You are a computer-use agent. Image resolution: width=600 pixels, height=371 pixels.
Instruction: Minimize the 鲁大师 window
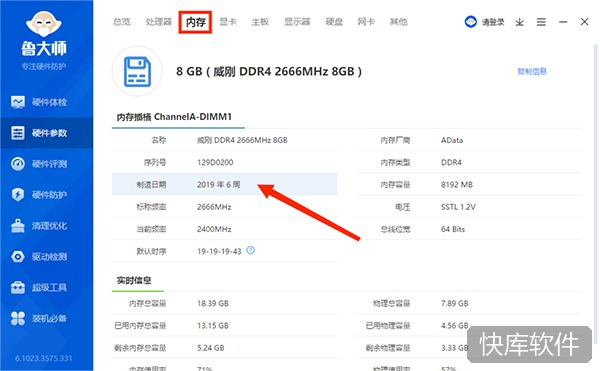[563, 22]
